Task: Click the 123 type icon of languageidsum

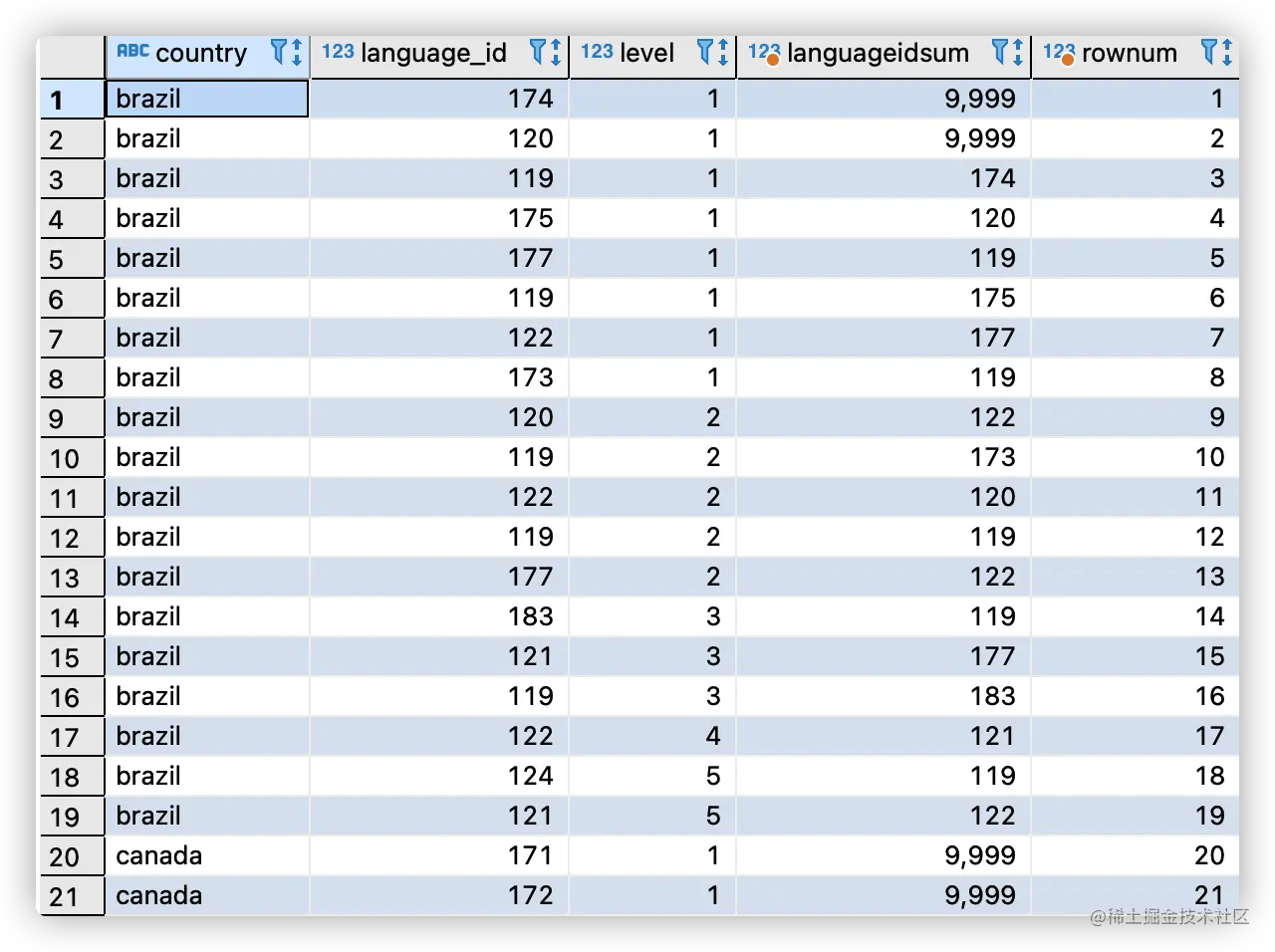Action: (x=764, y=53)
